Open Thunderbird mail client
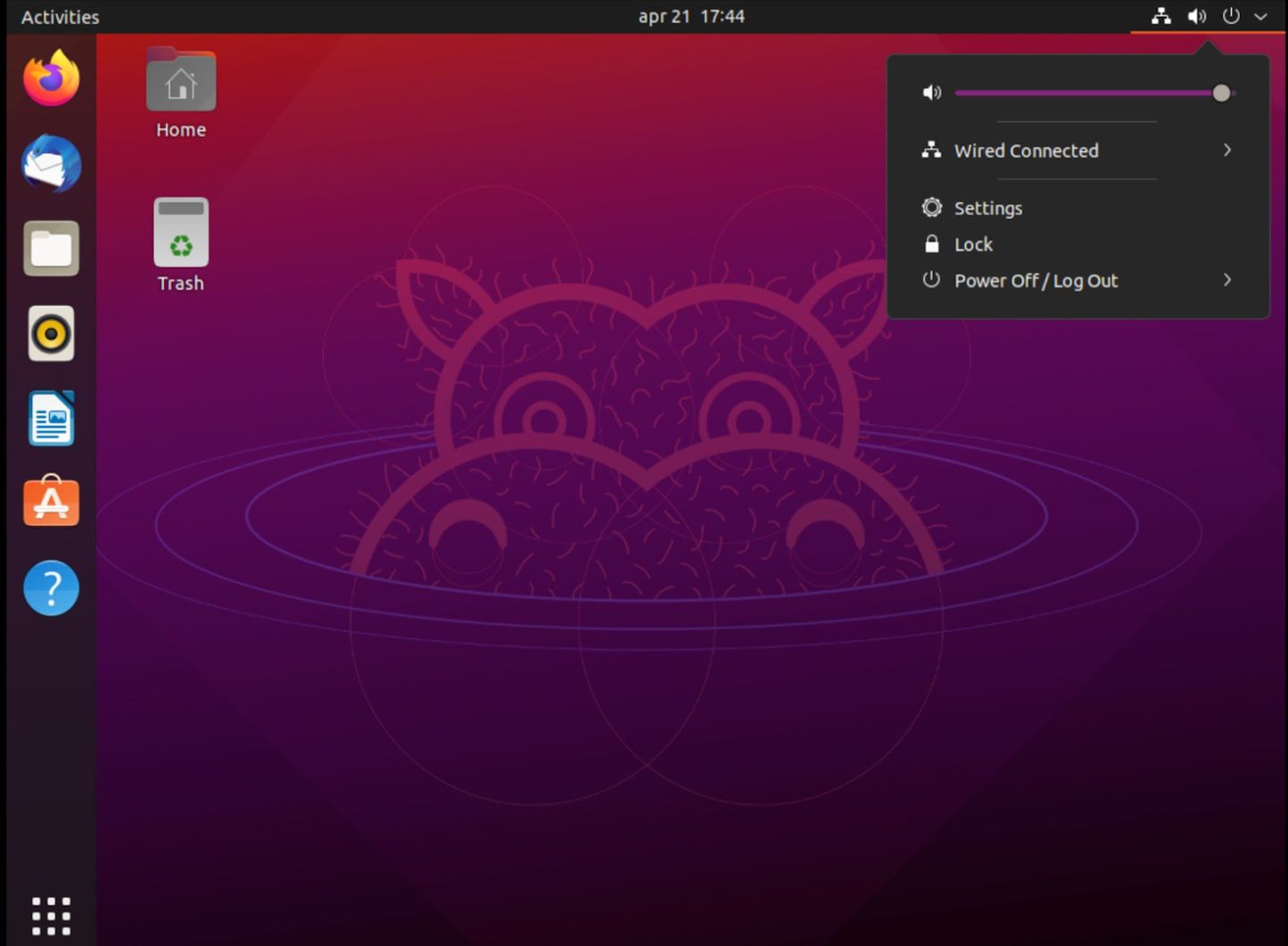1288x946 pixels. coord(51,164)
